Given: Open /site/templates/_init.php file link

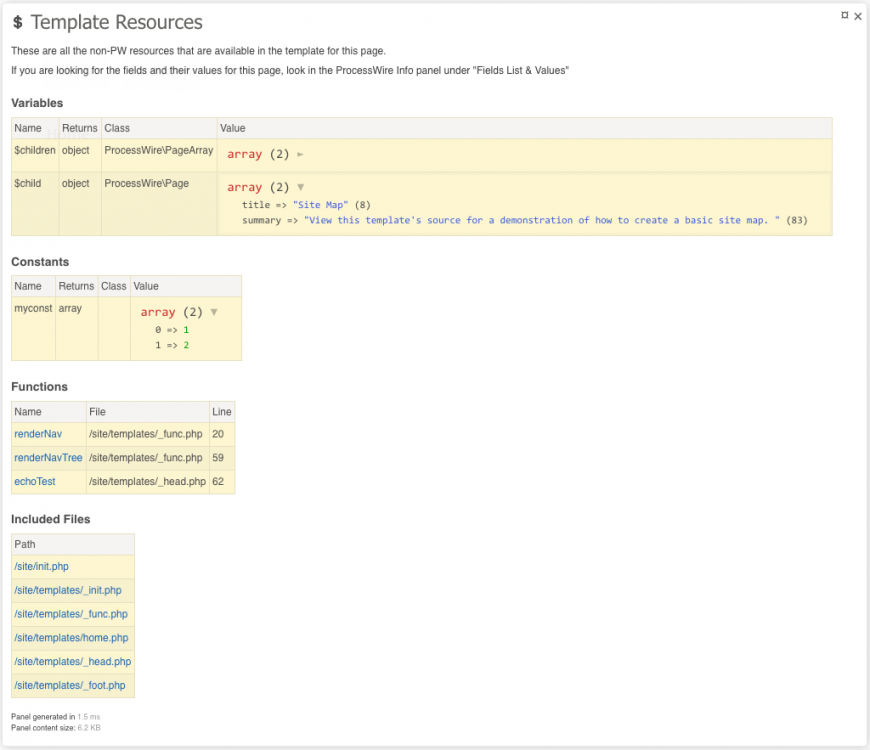Looking at the screenshot, I should coord(68,591).
